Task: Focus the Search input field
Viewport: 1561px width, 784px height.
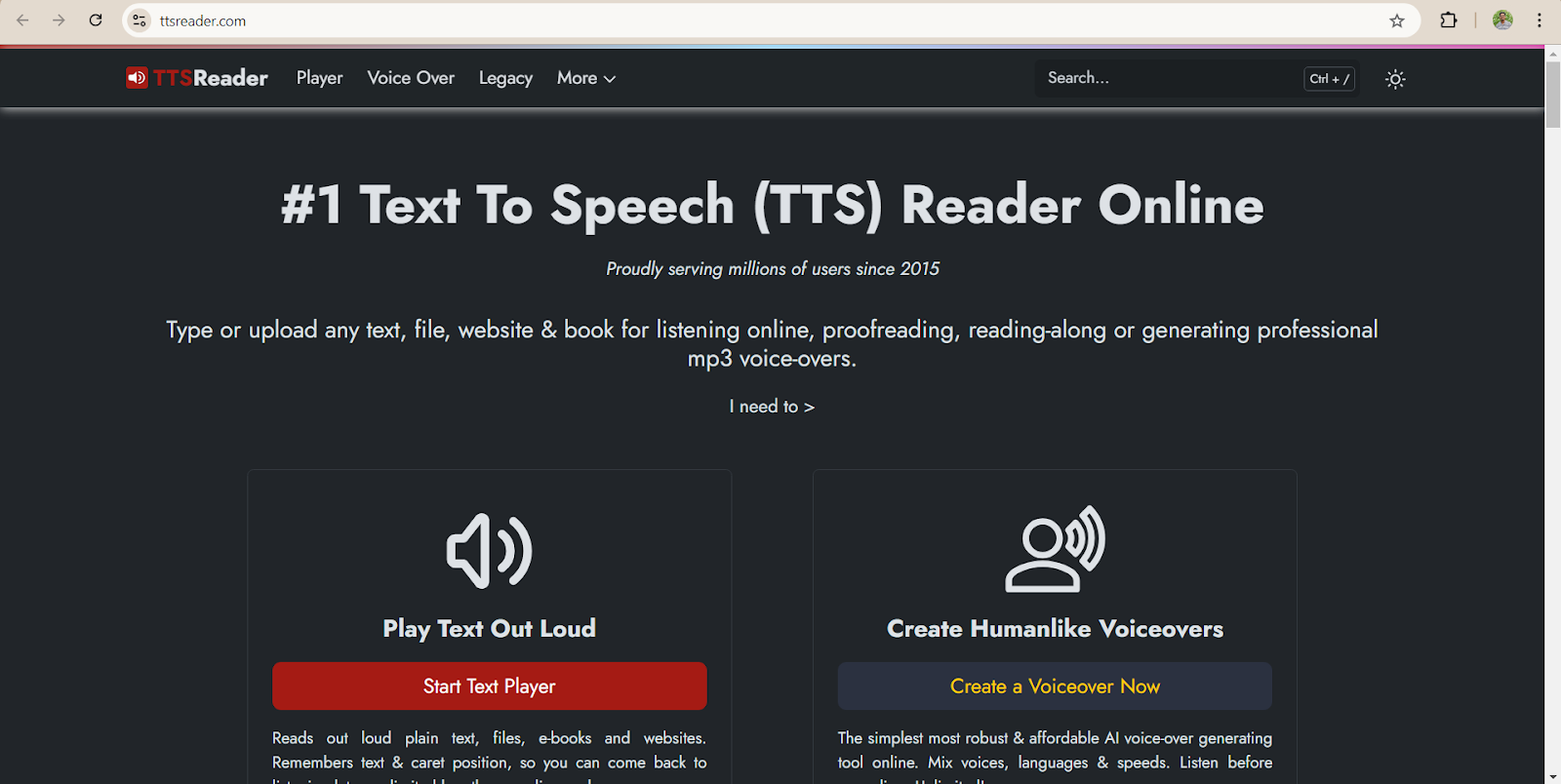Action: [x=1197, y=78]
